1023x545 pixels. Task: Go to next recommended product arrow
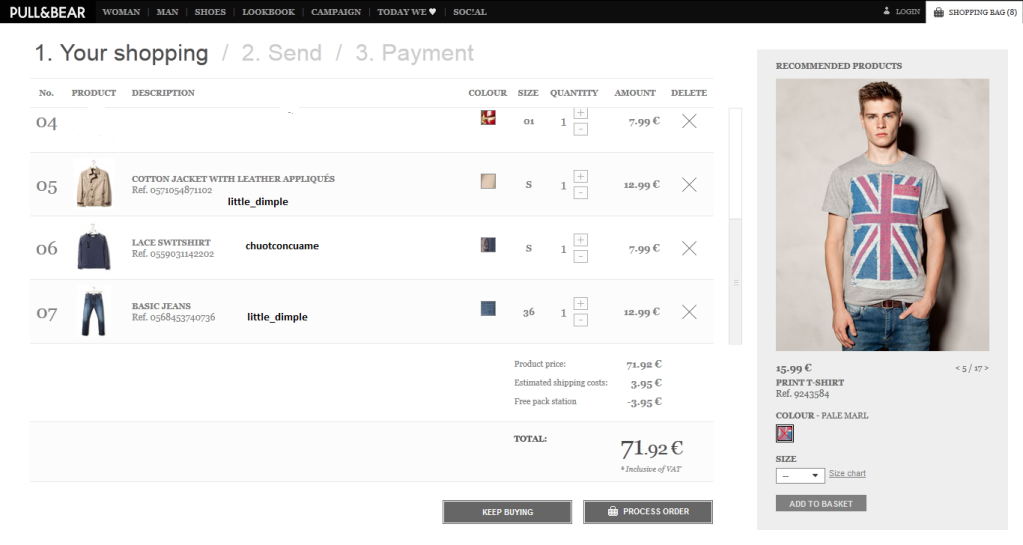coord(987,368)
